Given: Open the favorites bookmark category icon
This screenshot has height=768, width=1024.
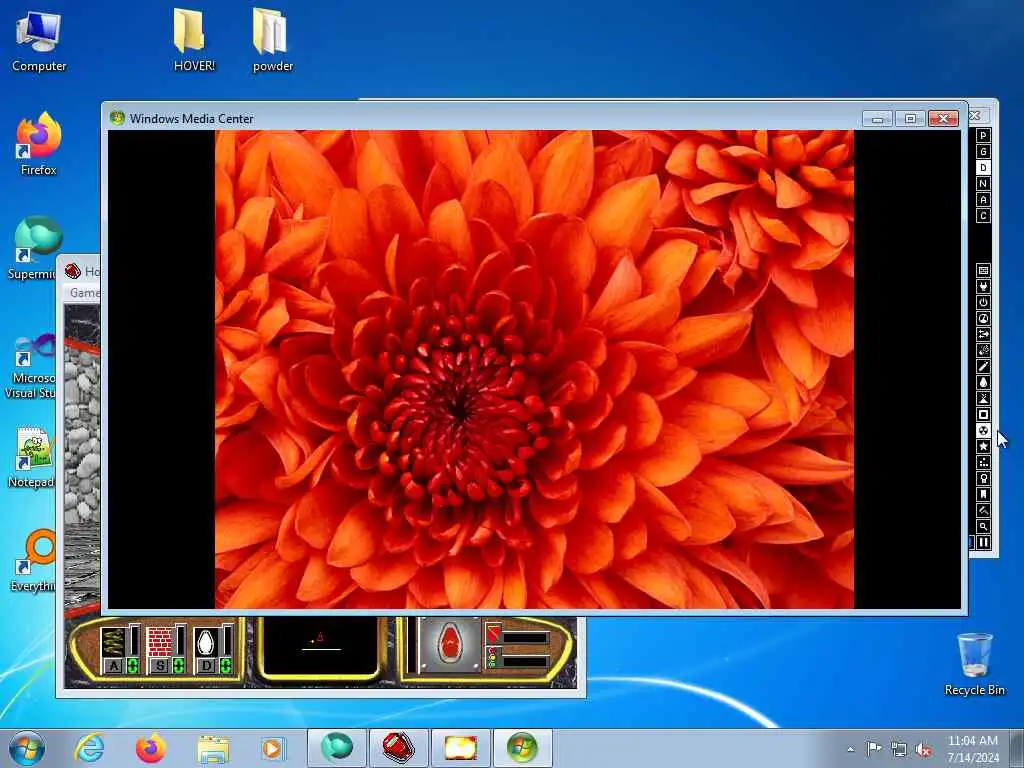Looking at the screenshot, I should 983,494.
